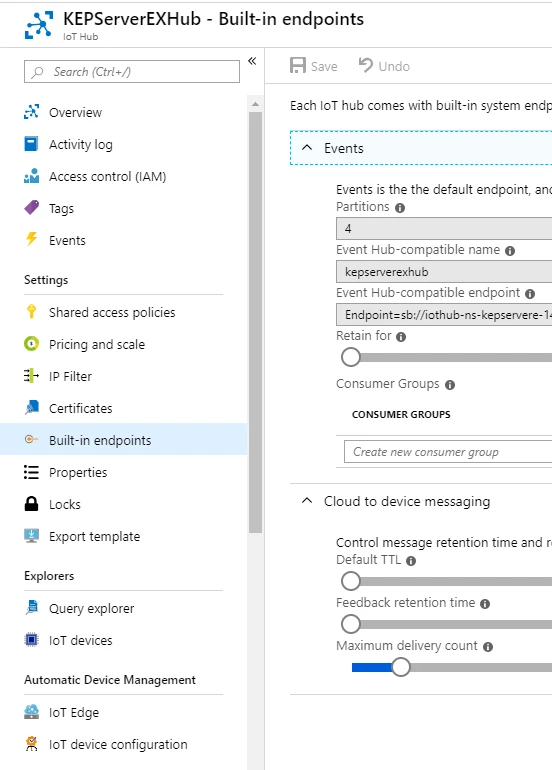
Task: Click the Events lightning bolt icon
Action: pos(31,240)
